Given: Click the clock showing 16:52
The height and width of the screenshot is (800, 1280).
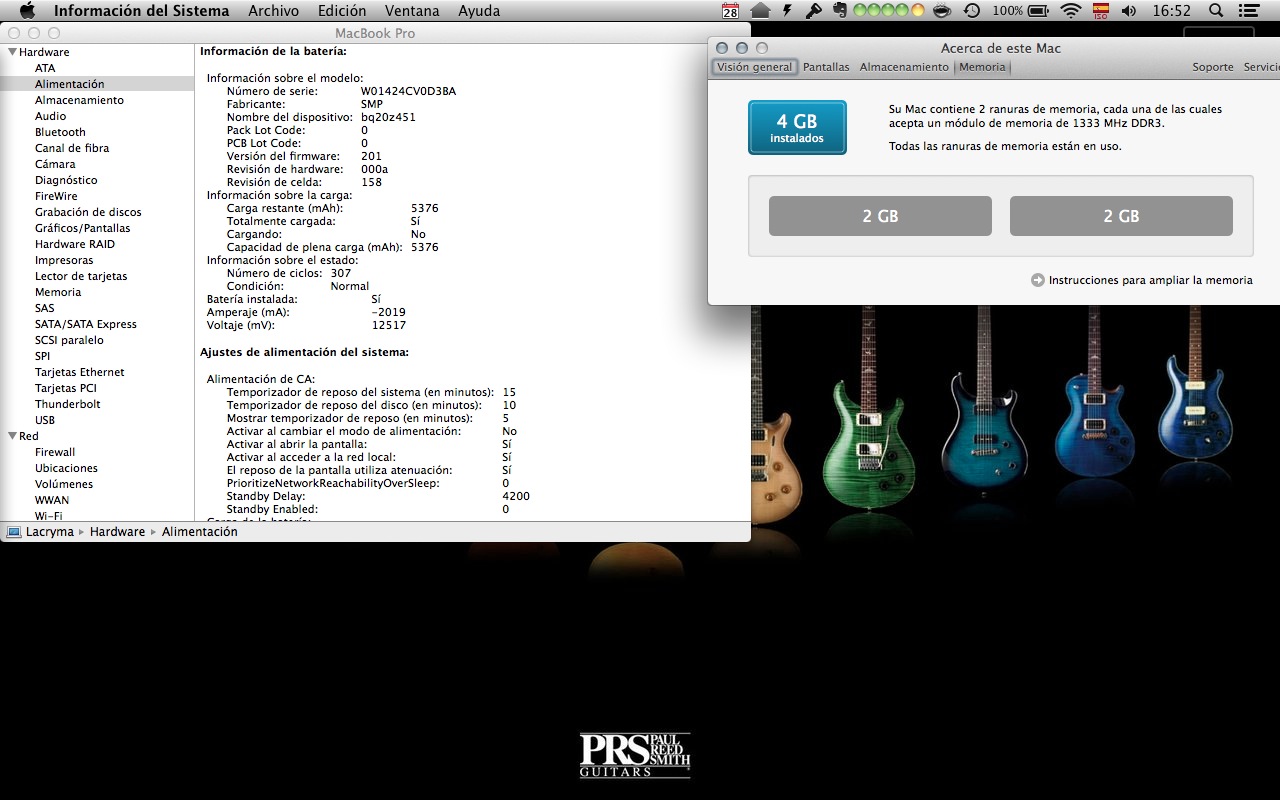Looking at the screenshot, I should point(1171,11).
